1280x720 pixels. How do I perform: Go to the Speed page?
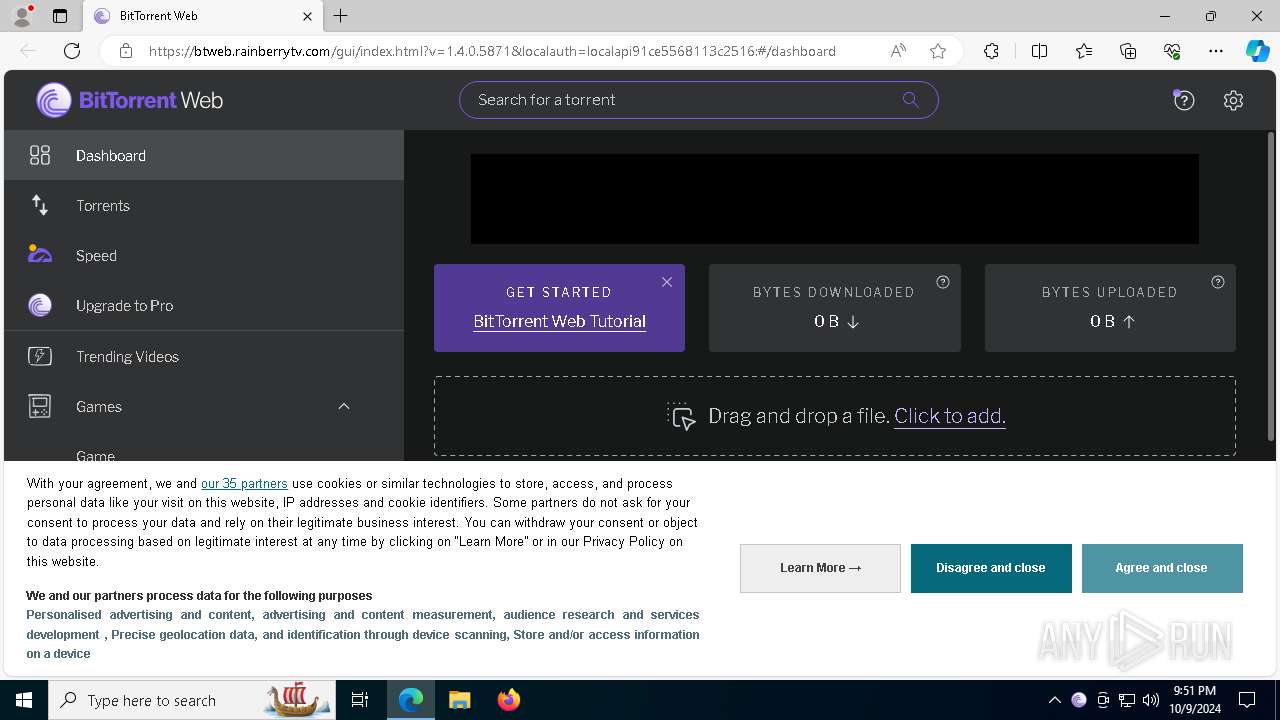203,255
